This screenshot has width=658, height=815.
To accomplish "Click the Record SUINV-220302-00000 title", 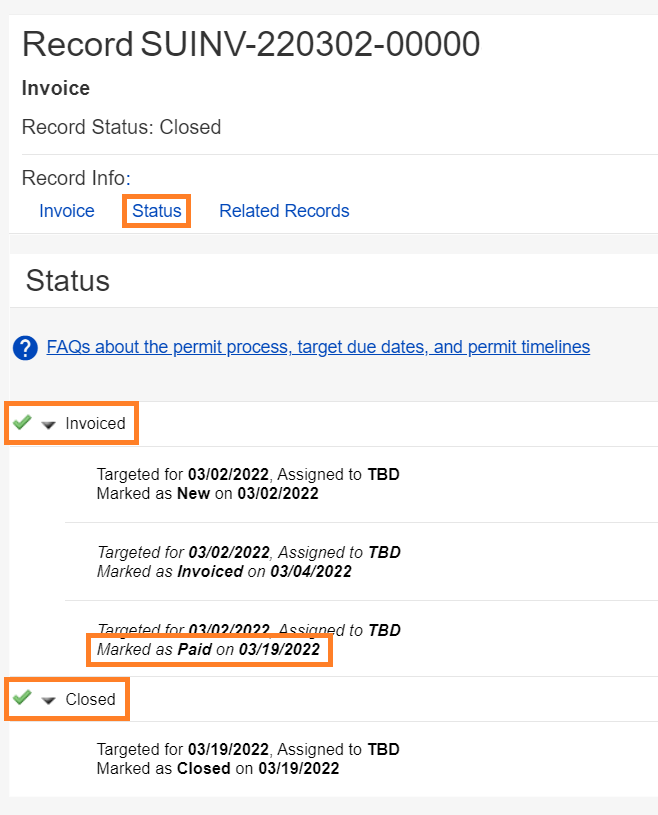I will pos(251,44).
